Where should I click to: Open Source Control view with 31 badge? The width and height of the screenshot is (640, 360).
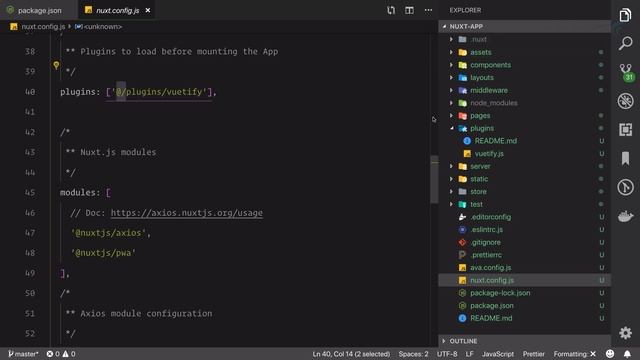[626, 72]
